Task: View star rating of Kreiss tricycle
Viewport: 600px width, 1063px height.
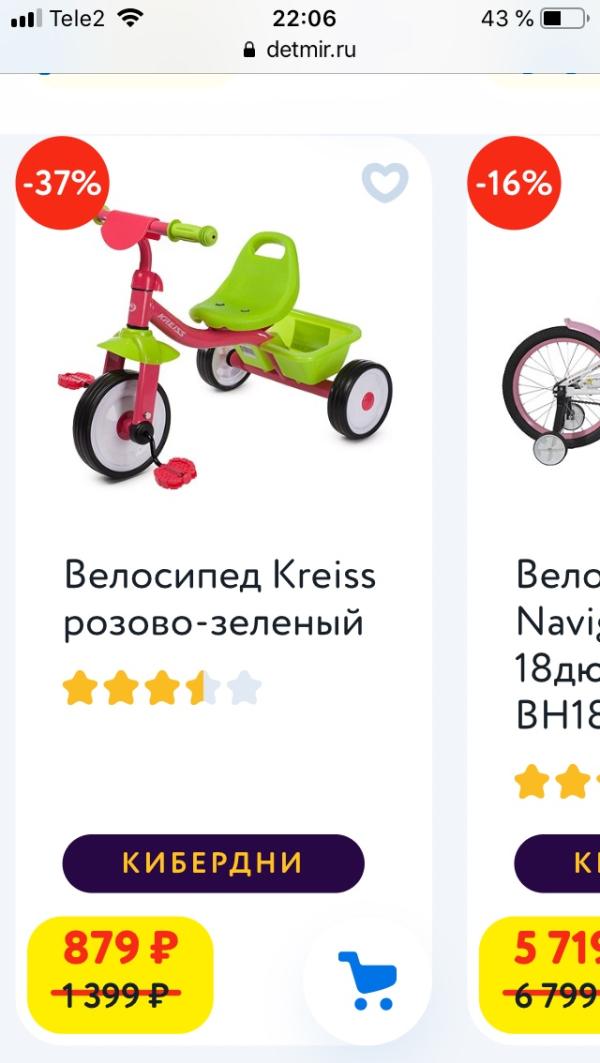Action: tap(162, 688)
